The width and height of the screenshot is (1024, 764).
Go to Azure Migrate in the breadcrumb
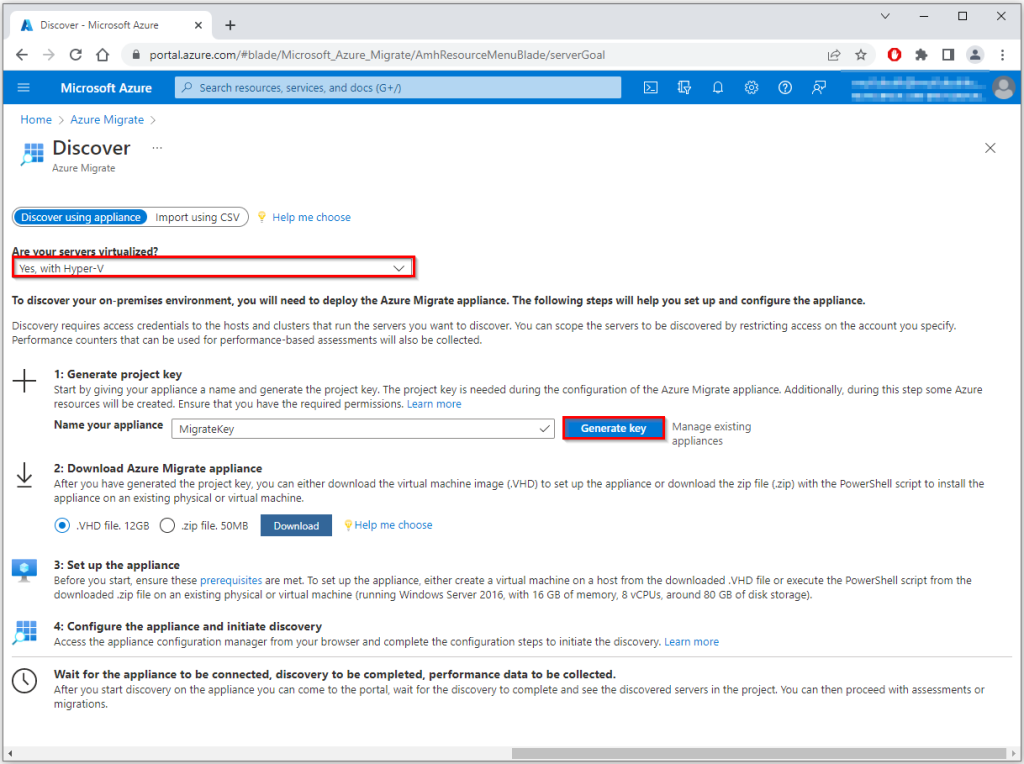point(107,119)
